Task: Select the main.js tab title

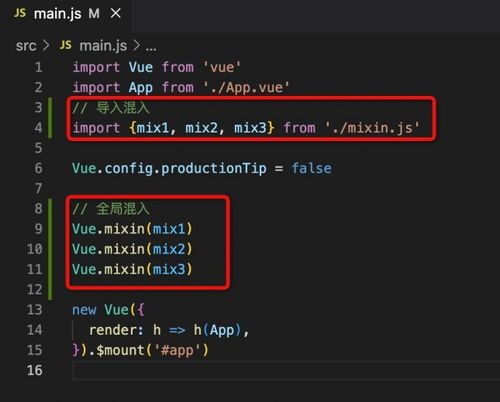Action: (58, 14)
